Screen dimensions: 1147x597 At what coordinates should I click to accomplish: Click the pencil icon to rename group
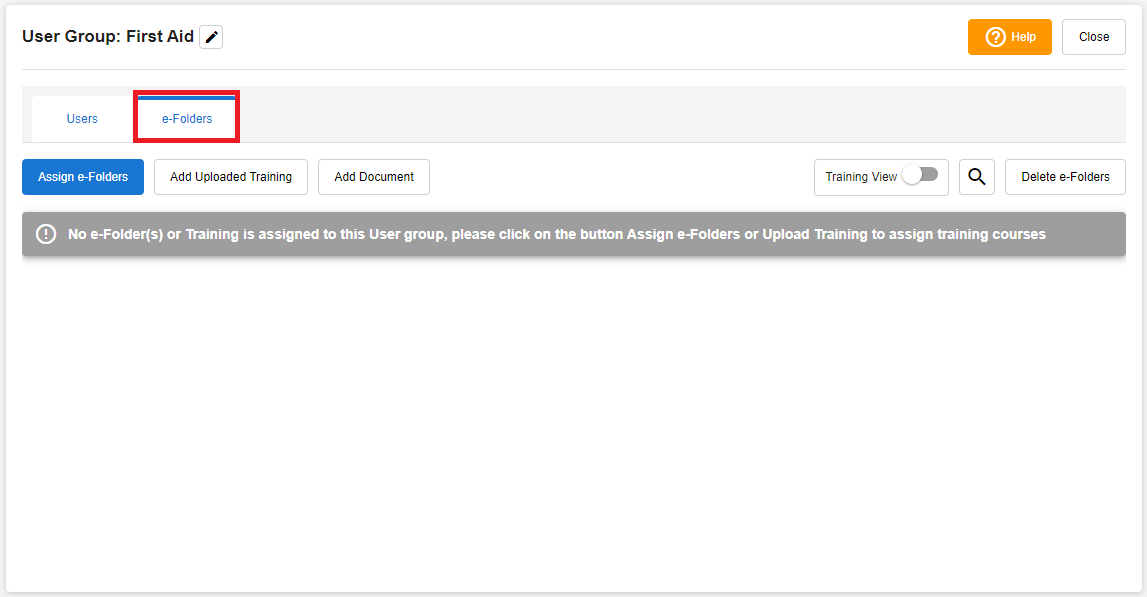click(211, 37)
